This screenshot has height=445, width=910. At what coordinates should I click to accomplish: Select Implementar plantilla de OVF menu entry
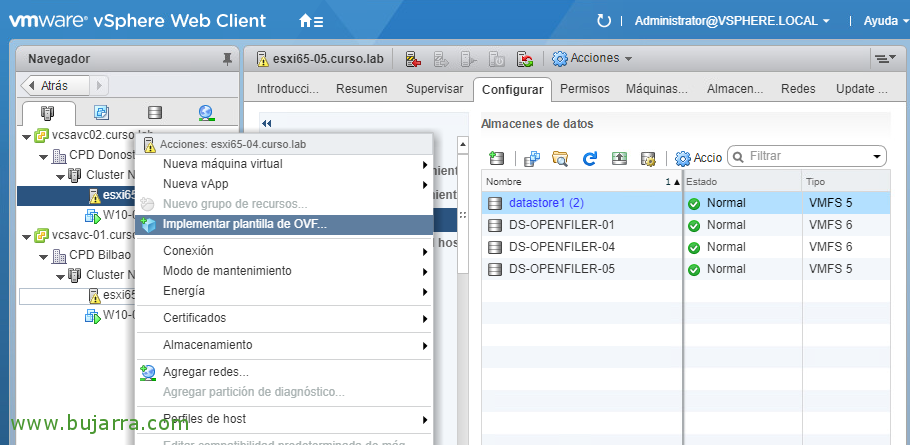point(284,225)
